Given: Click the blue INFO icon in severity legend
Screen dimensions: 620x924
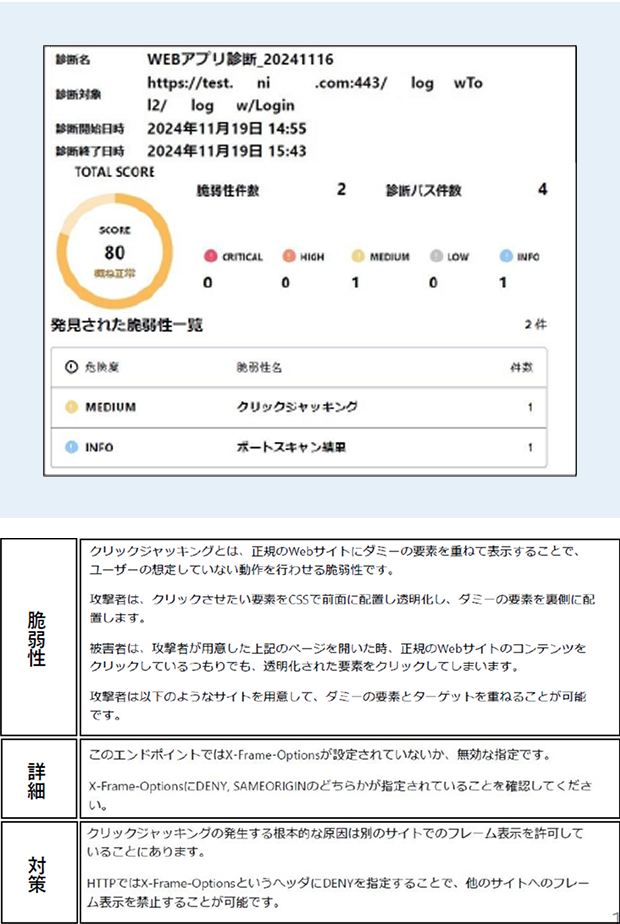Looking at the screenshot, I should tap(504, 257).
